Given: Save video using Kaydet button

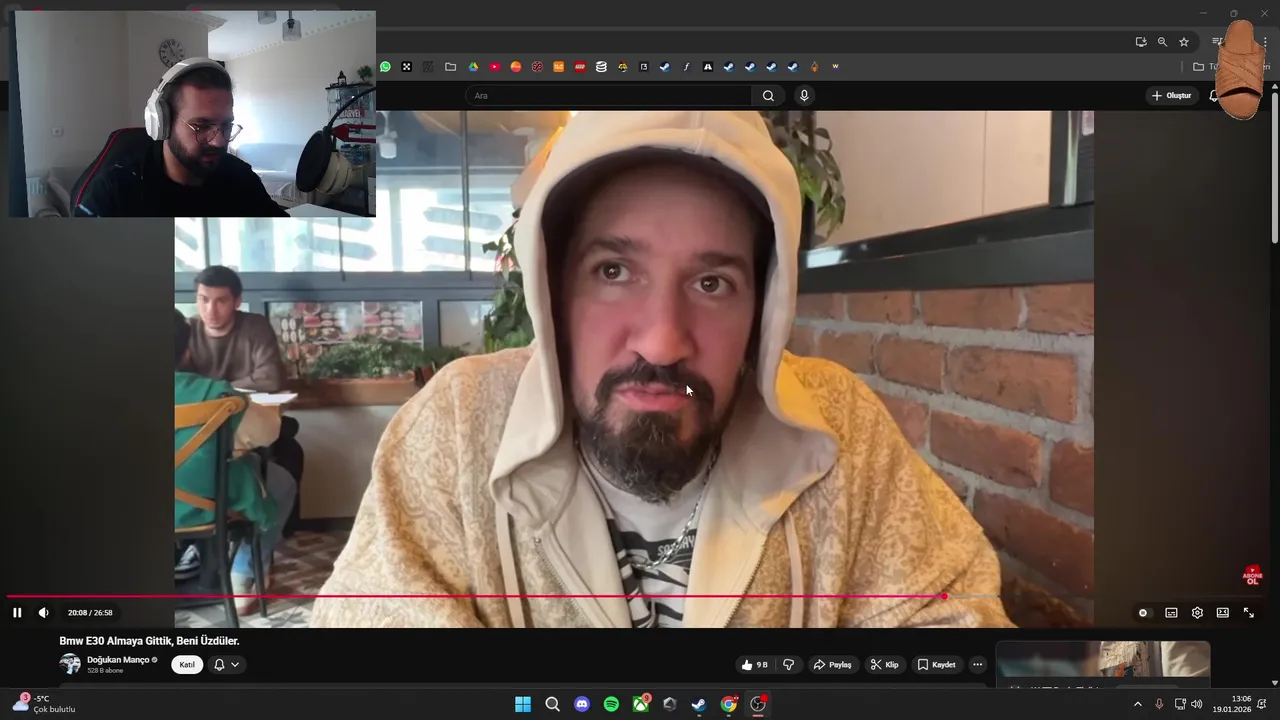Looking at the screenshot, I should pos(937,665).
